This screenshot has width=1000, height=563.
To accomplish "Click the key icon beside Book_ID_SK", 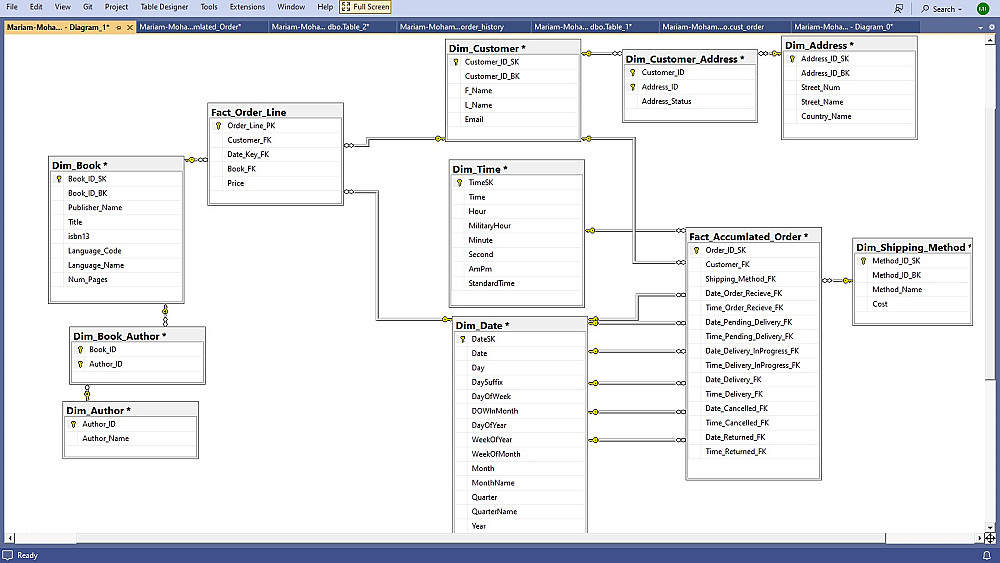I will click(x=59, y=179).
